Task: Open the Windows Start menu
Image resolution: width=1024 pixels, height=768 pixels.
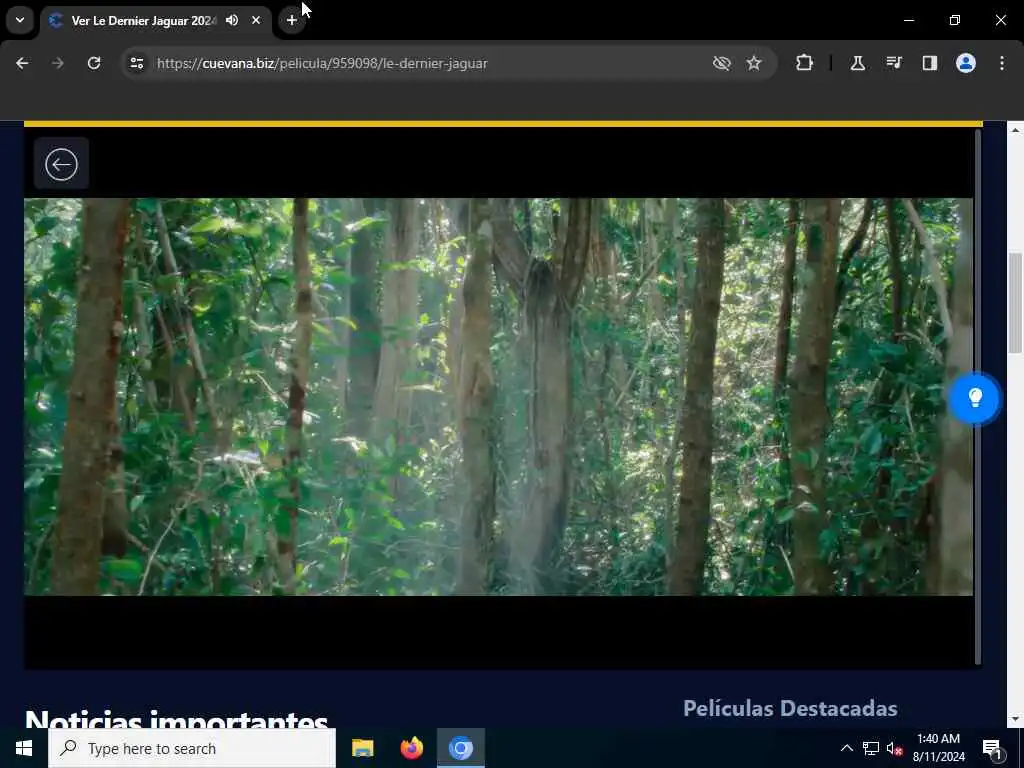Action: click(24, 748)
